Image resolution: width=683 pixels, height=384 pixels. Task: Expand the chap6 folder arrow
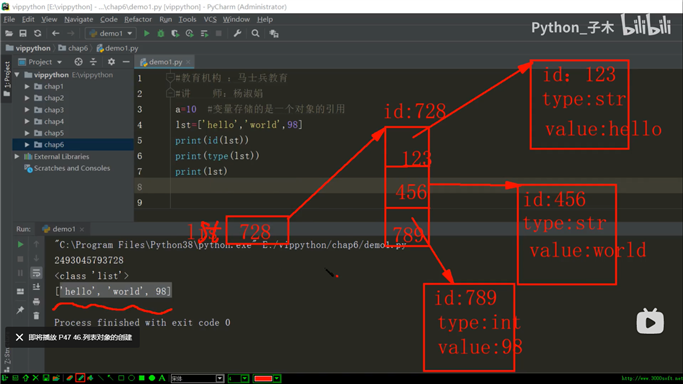(27, 145)
